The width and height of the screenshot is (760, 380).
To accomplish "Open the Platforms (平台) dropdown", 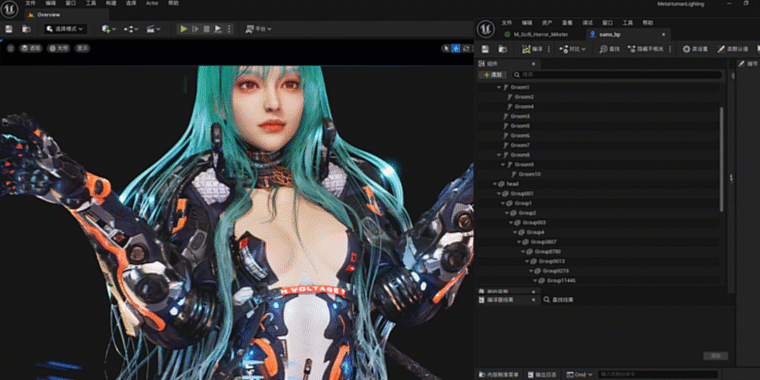I will pos(258,29).
